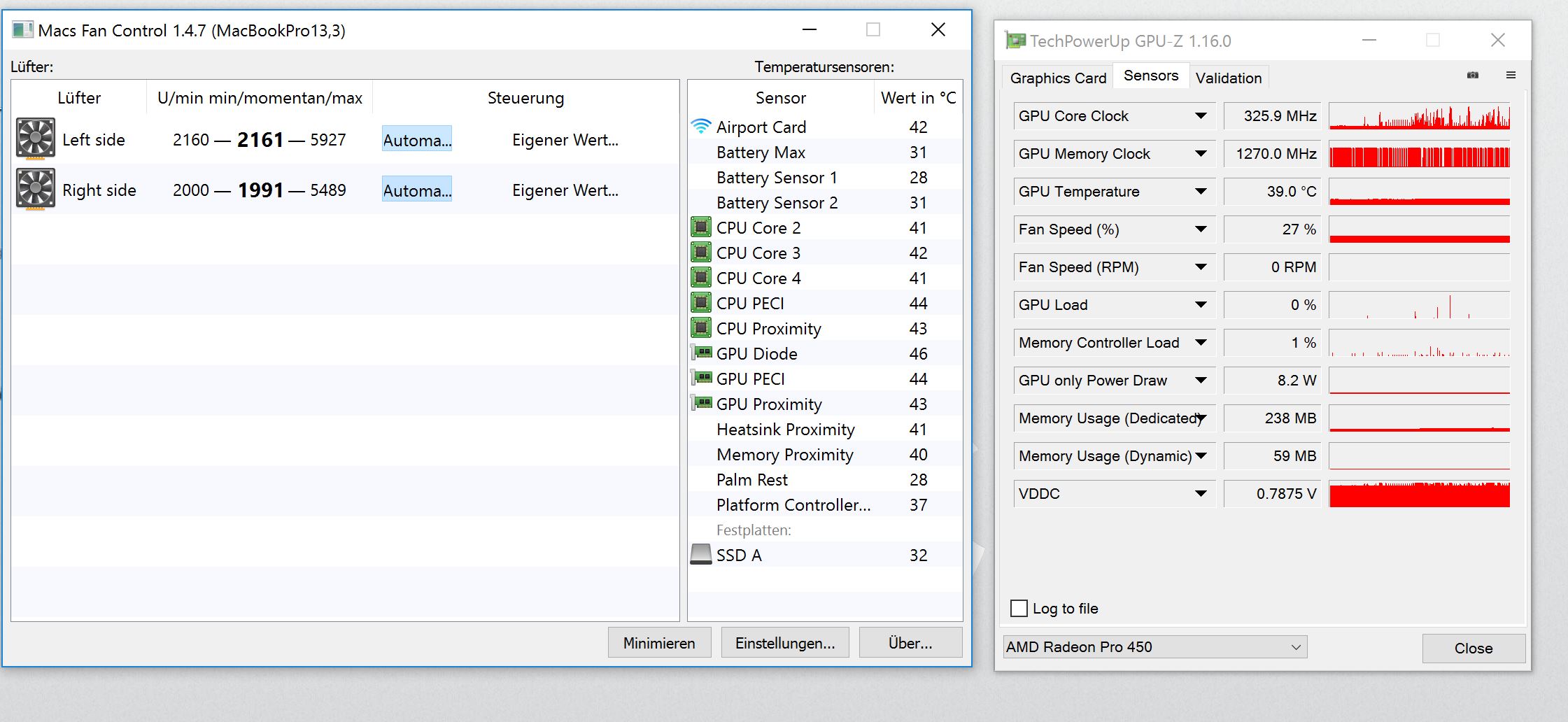Viewport: 1568px width, 722px height.
Task: Click the Airport Card wifi icon
Action: pyautogui.click(x=700, y=127)
